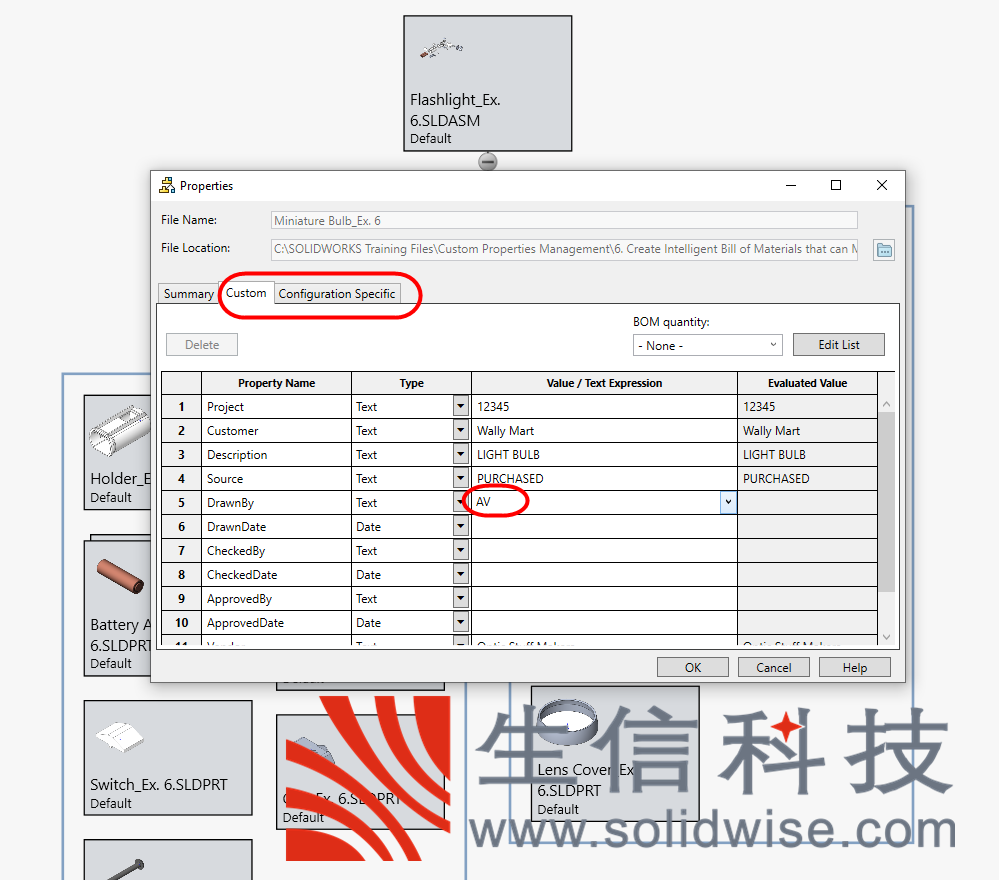Open the DrawnBy value dropdown arrow
This screenshot has width=999, height=880.
728,502
